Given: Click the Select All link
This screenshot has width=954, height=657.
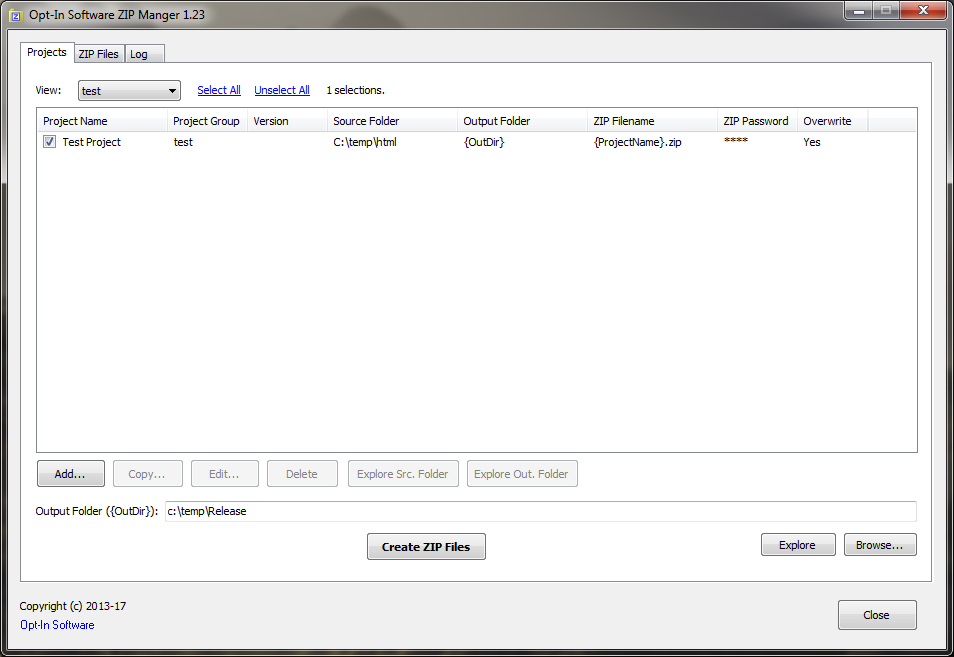Looking at the screenshot, I should tap(218, 90).
